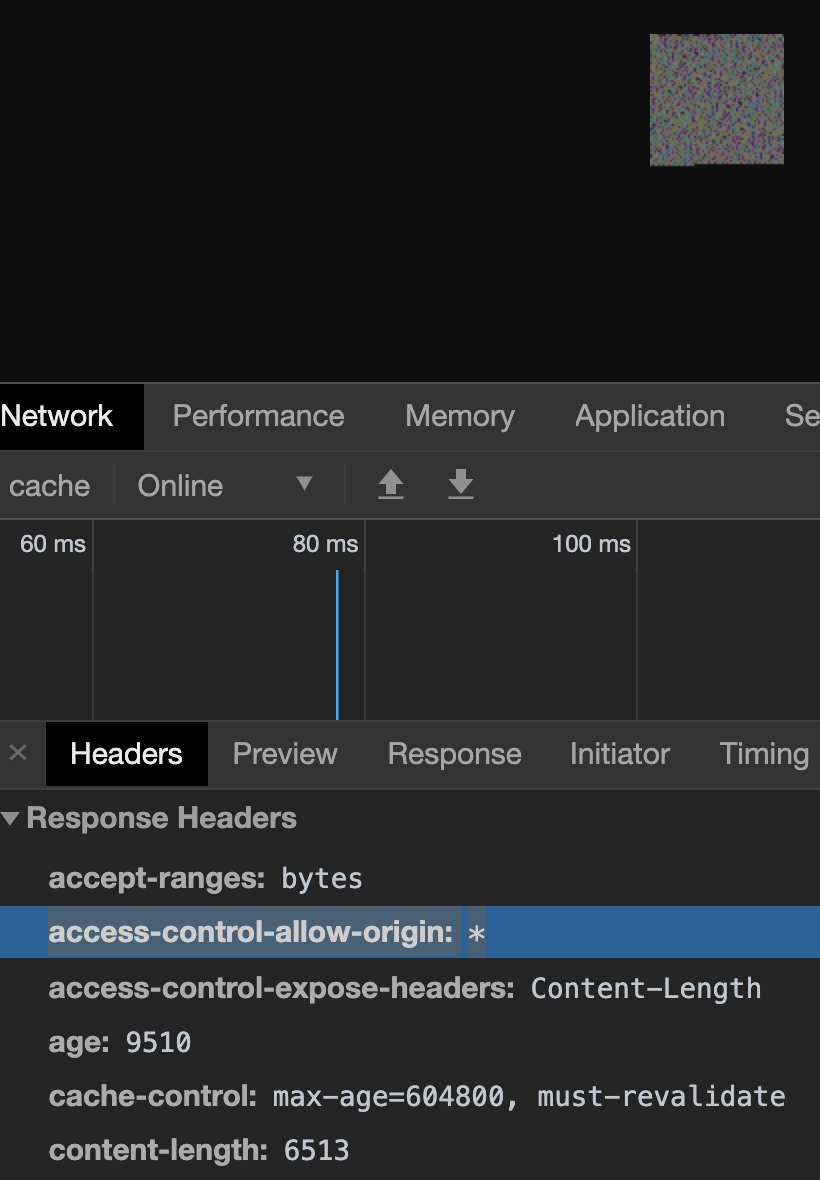Open the Memory tab
Screen dimensions: 820x1180
point(459,416)
